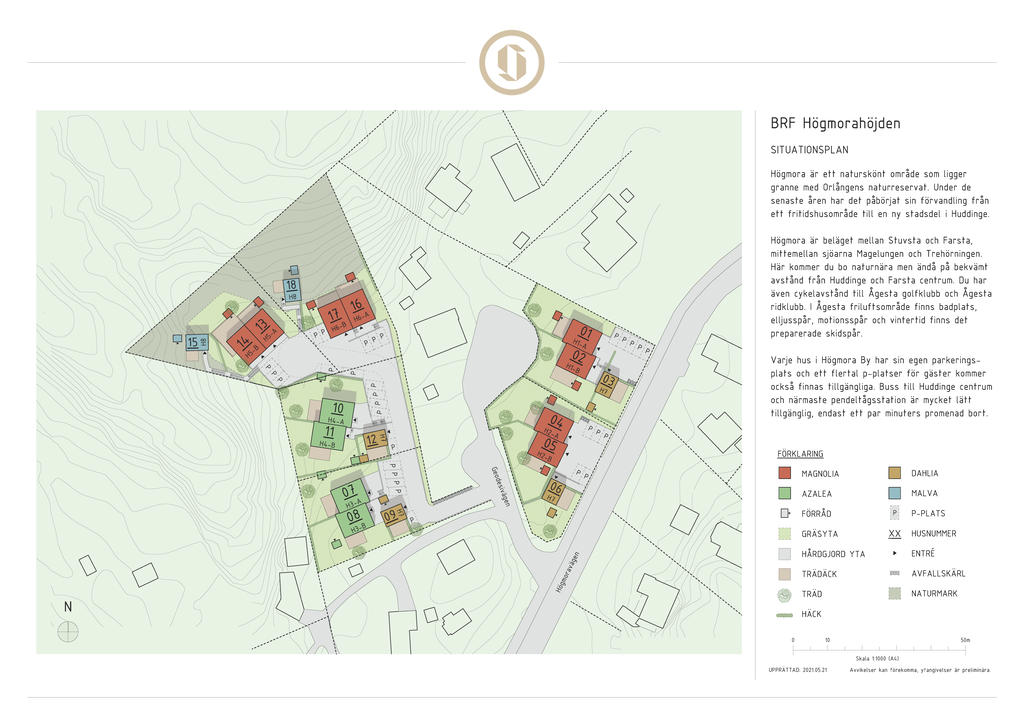Image resolution: width=1024 pixels, height=724 pixels.
Task: Click house number 01 on the plan
Action: click(587, 334)
